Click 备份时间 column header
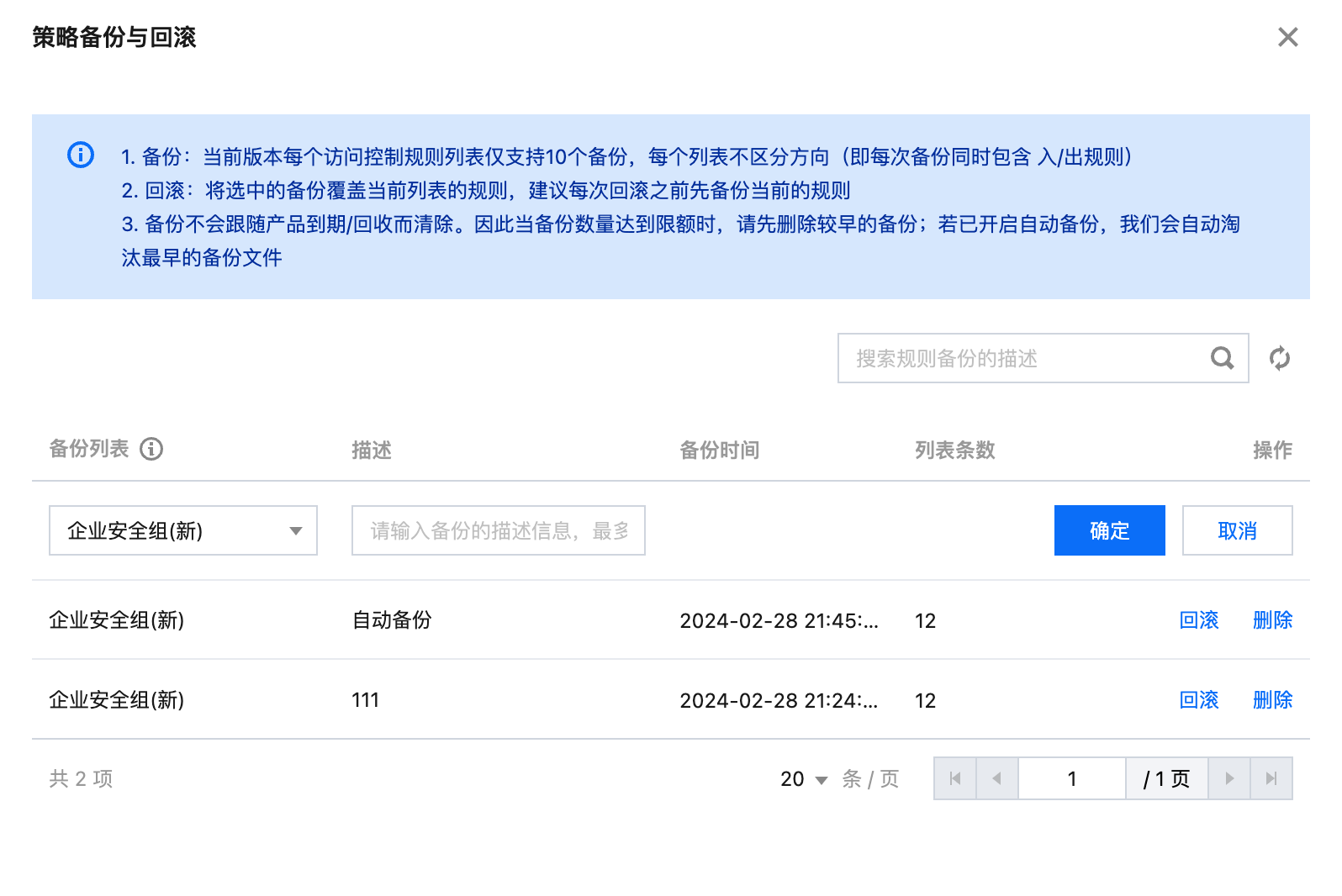The image size is (1342, 896). point(720,451)
